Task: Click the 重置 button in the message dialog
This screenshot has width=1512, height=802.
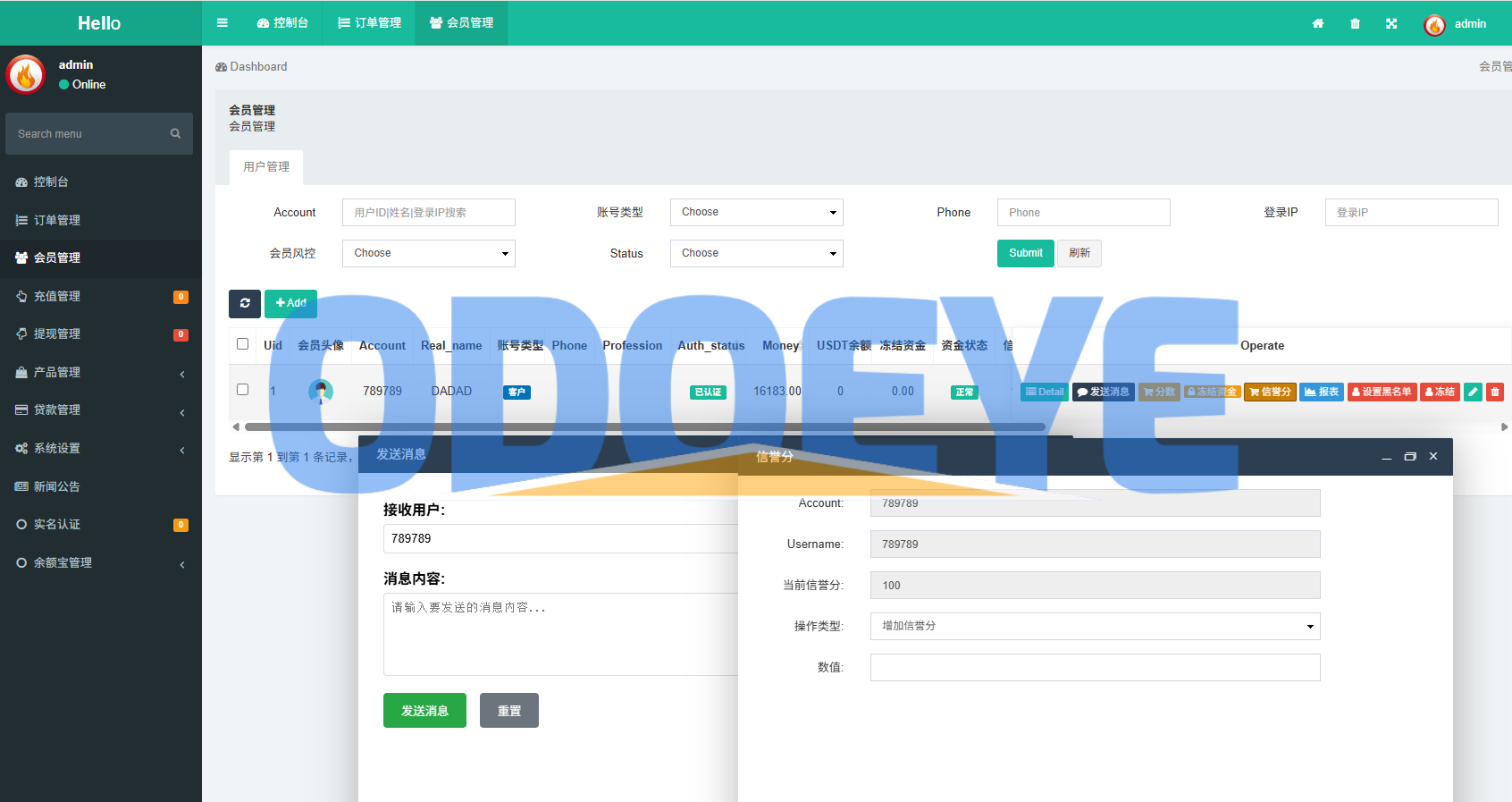Action: [509, 711]
